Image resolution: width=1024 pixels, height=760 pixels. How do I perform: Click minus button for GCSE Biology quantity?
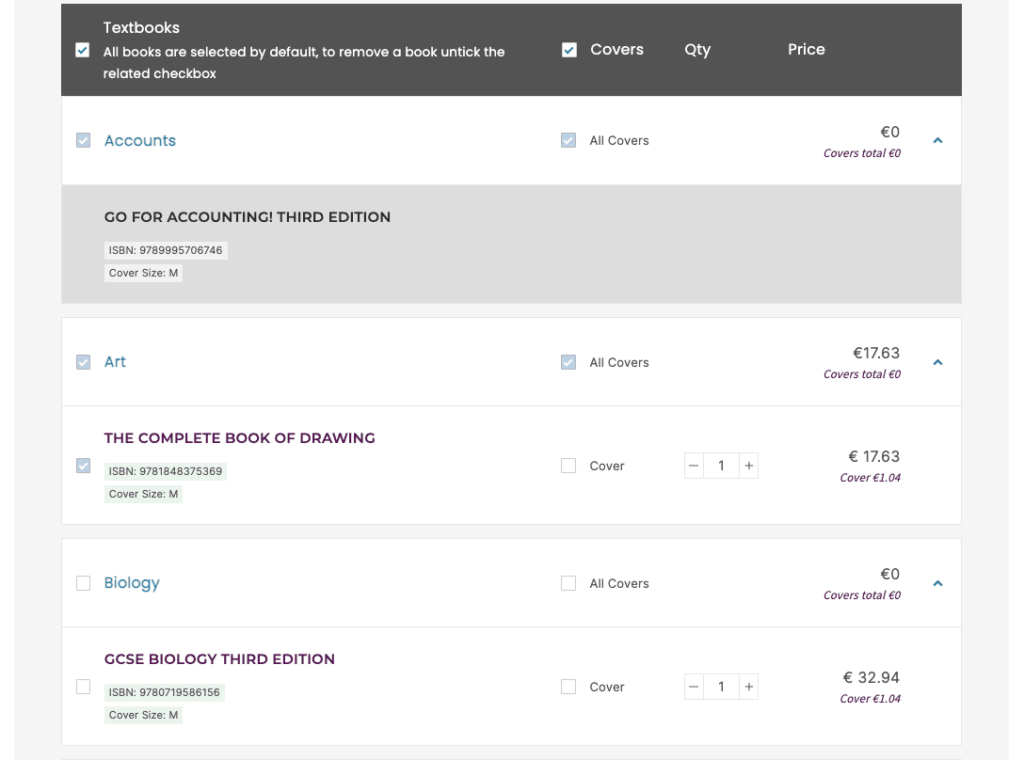click(694, 687)
